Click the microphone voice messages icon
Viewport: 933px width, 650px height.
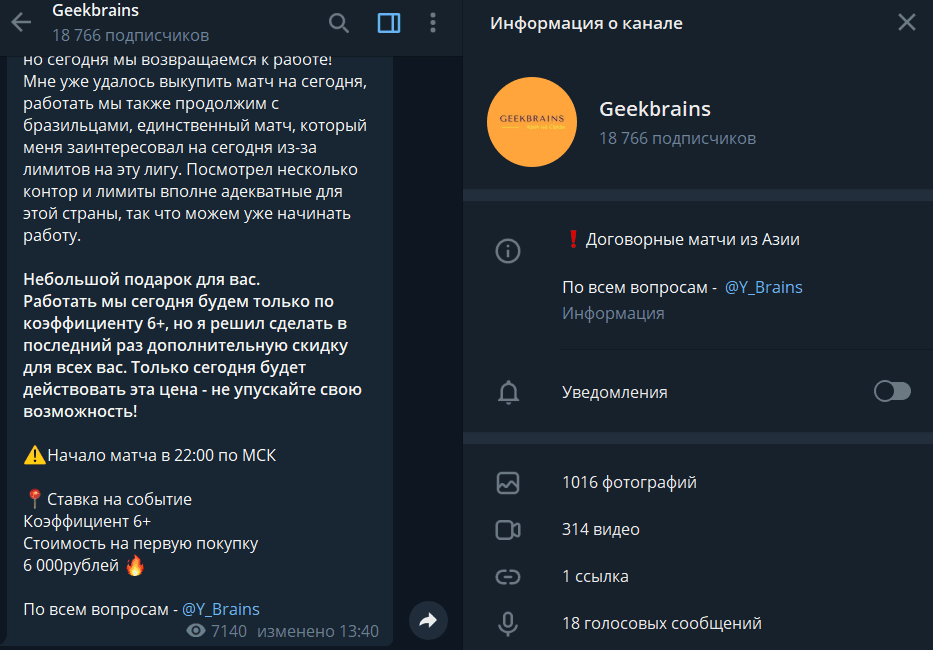coord(508,623)
